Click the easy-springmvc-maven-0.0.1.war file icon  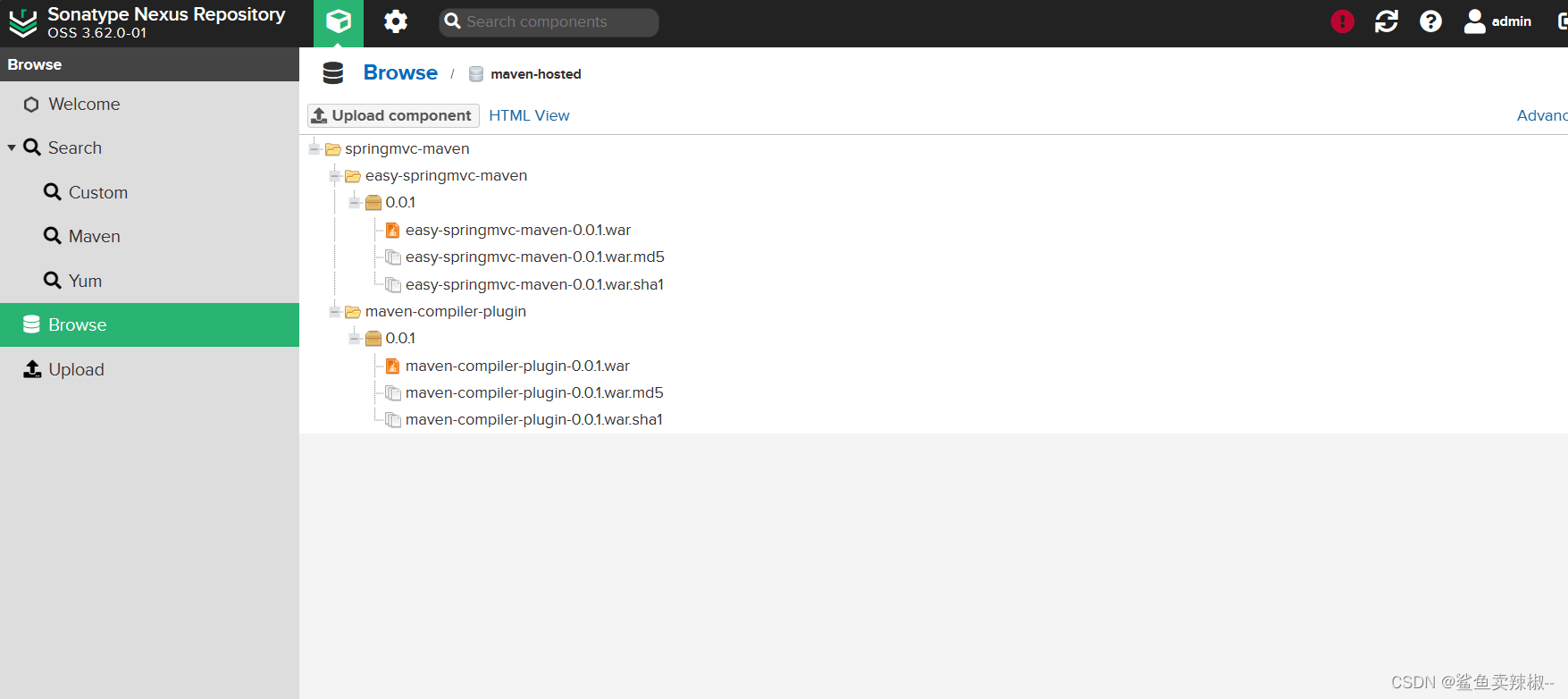[x=392, y=231]
